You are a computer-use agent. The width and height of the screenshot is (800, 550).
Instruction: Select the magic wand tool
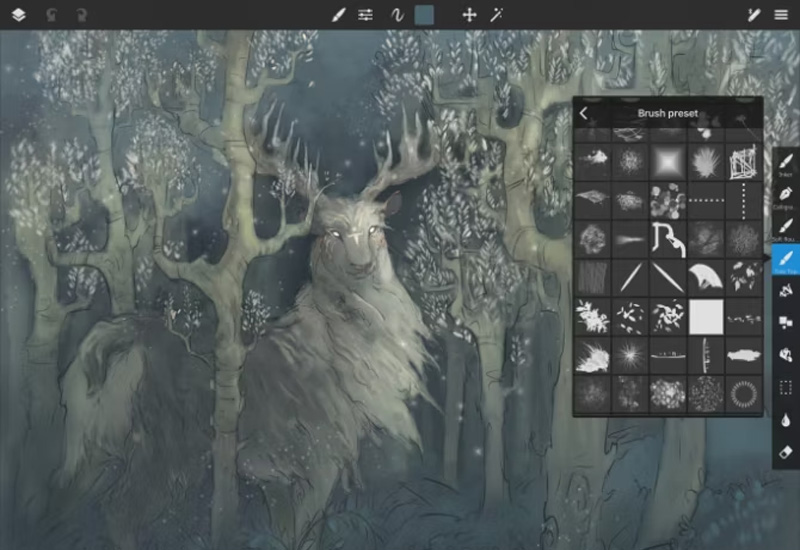[x=496, y=15]
